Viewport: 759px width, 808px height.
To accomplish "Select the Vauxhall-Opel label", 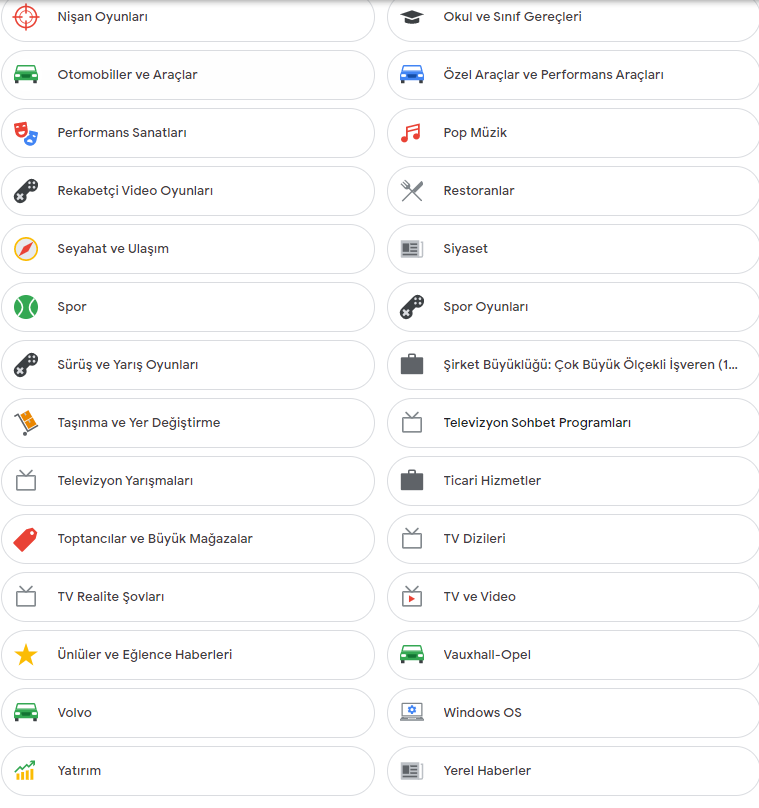I will [487, 654].
